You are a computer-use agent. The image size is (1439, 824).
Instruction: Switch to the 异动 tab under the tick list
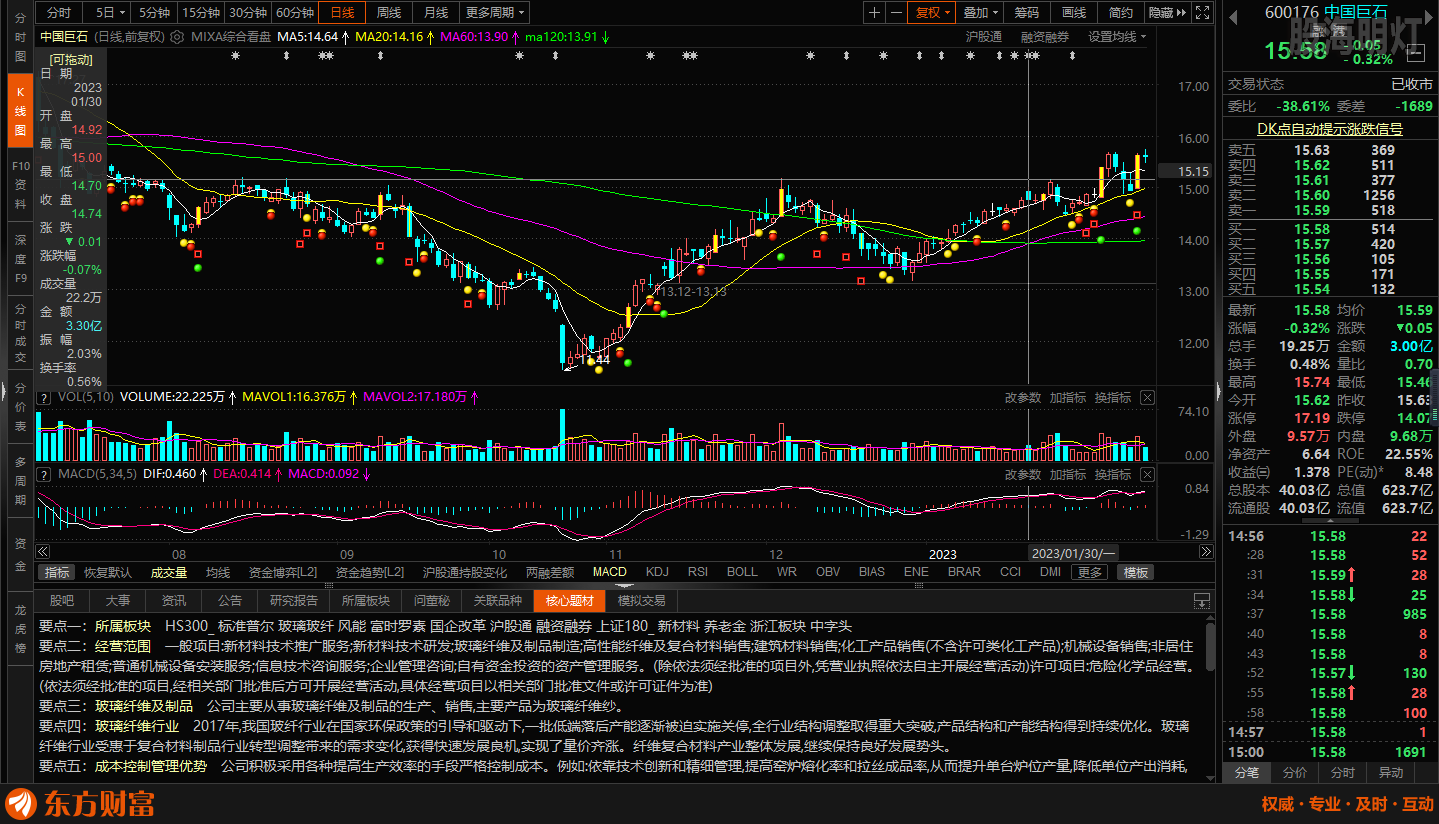1391,772
